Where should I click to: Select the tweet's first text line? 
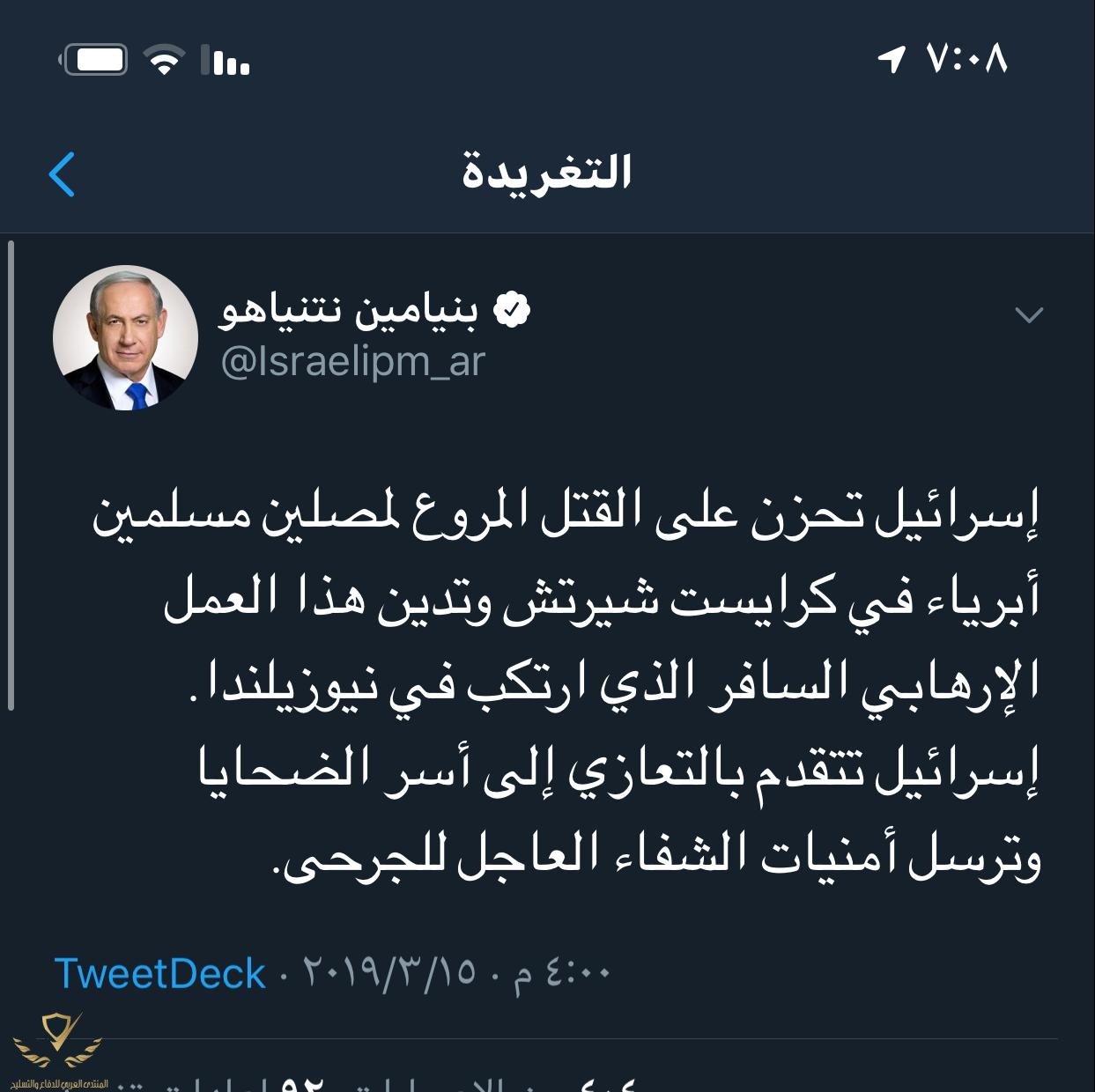tap(566, 513)
